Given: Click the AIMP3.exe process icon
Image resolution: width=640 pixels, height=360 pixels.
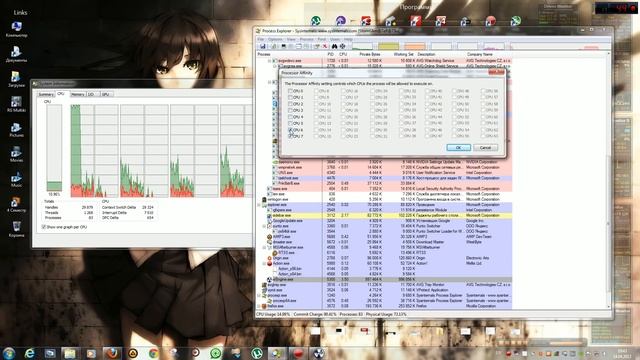Looking at the screenshot, I should pyautogui.click(x=269, y=237).
